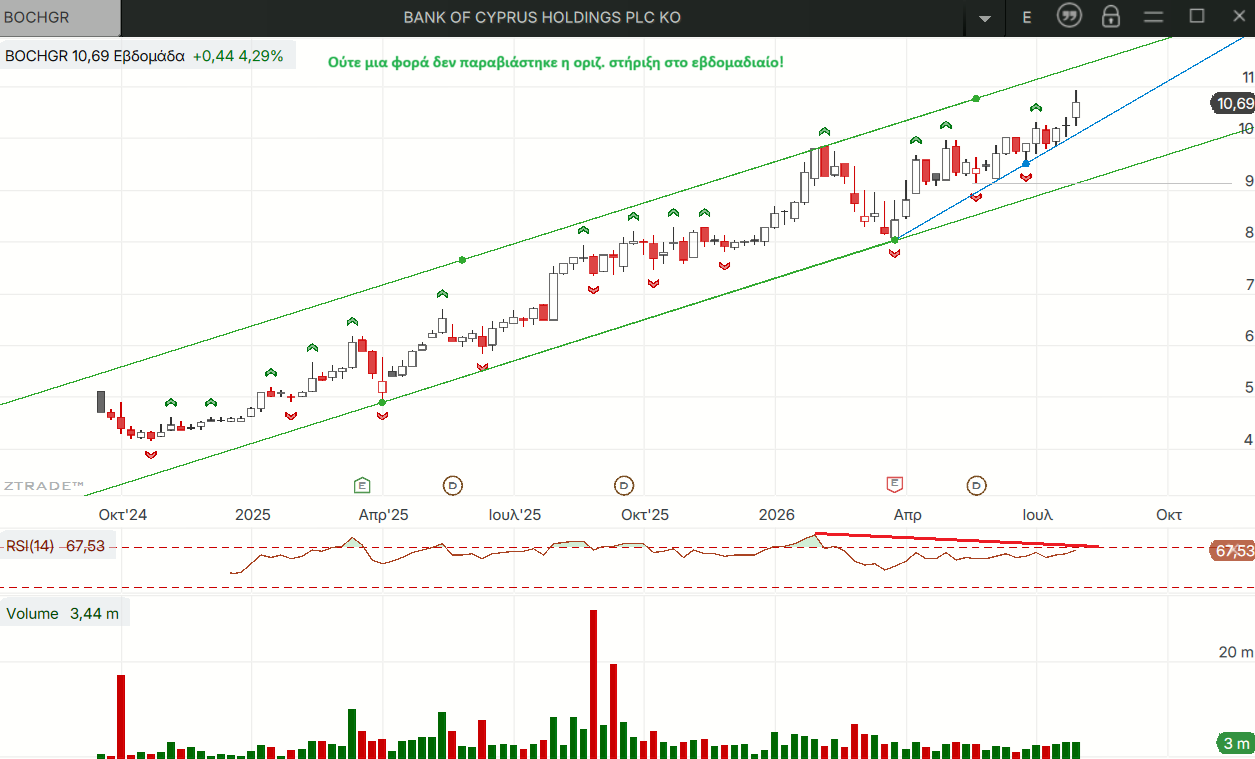1255x759 pixels.
Task: Click the 10,69 current price tag
Action: 1233,103
